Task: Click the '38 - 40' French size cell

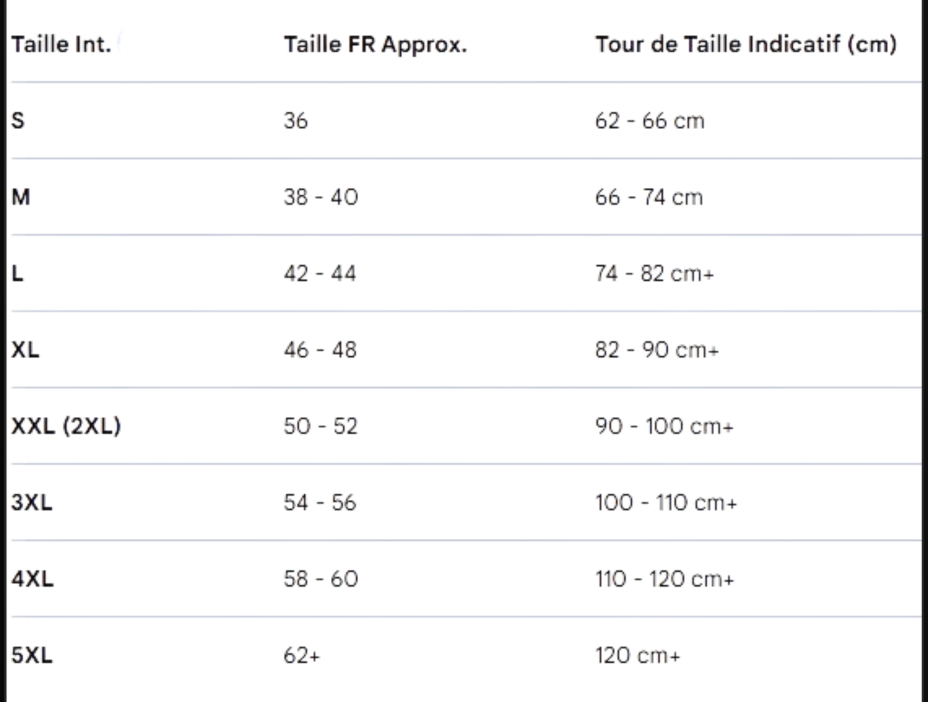Action: point(321,197)
